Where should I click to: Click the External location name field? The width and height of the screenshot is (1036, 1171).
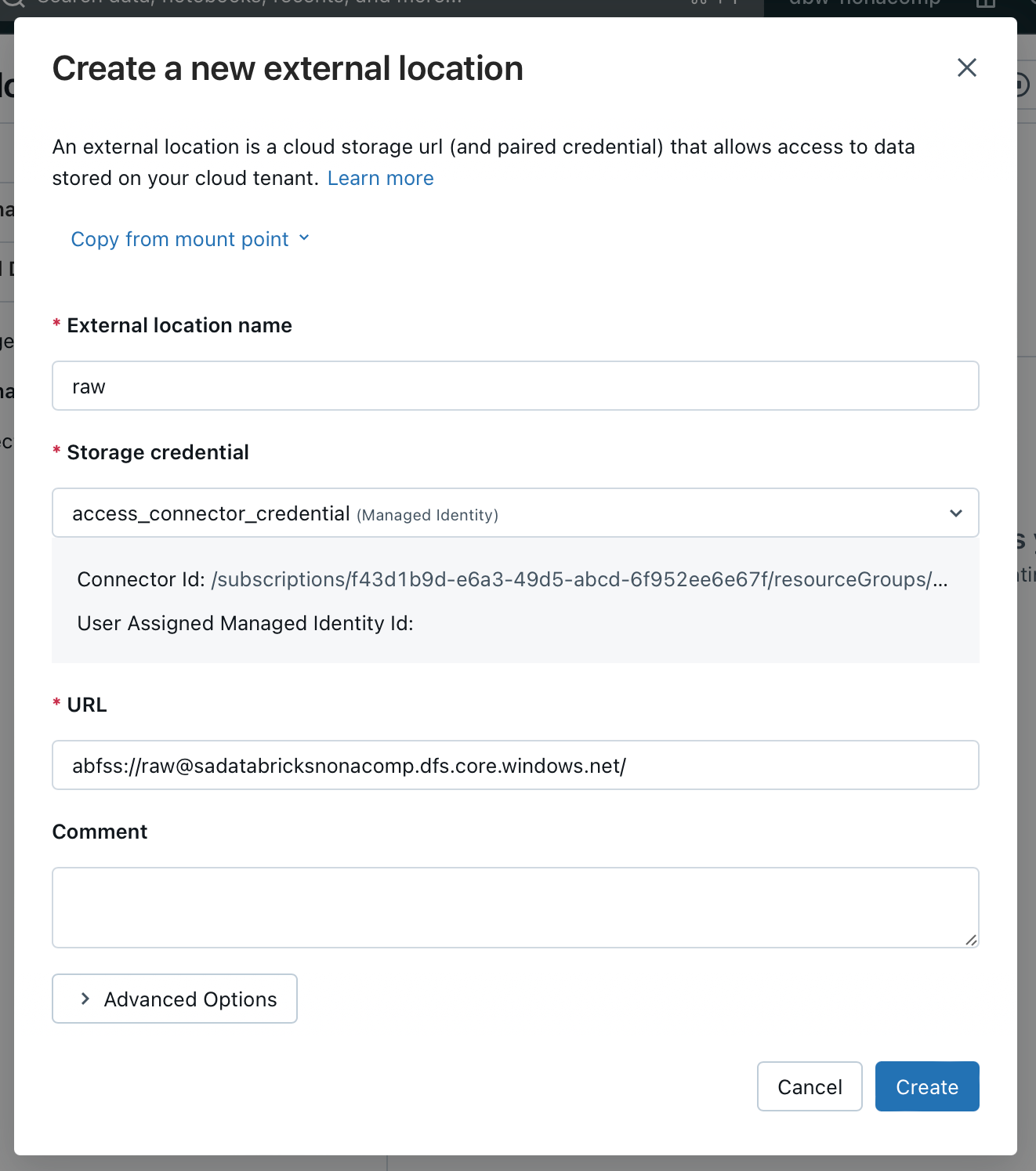pyautogui.click(x=515, y=386)
